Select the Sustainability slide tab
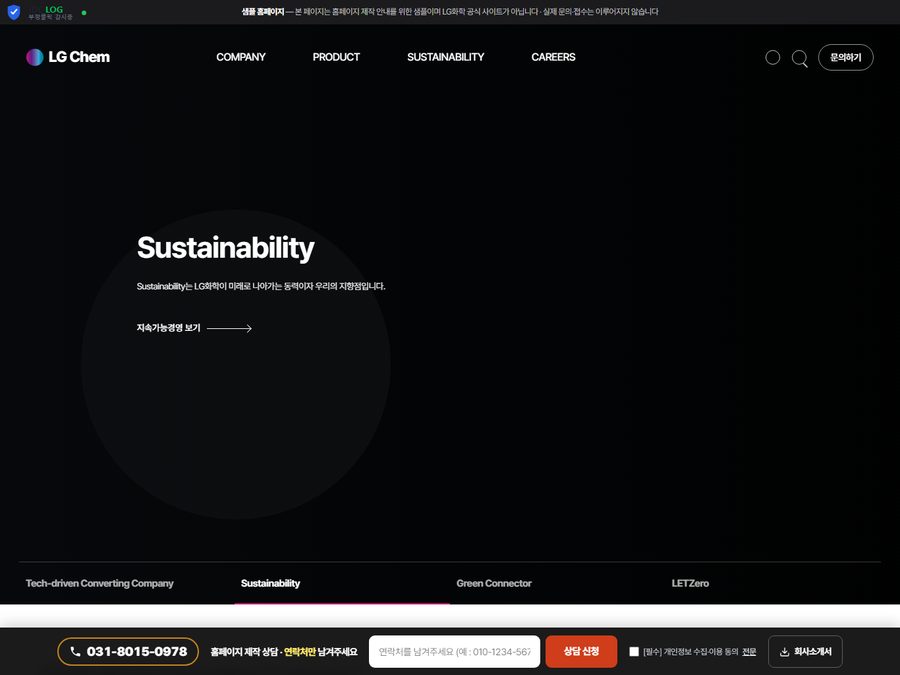Screen dimensions: 900x675 (x=270, y=583)
